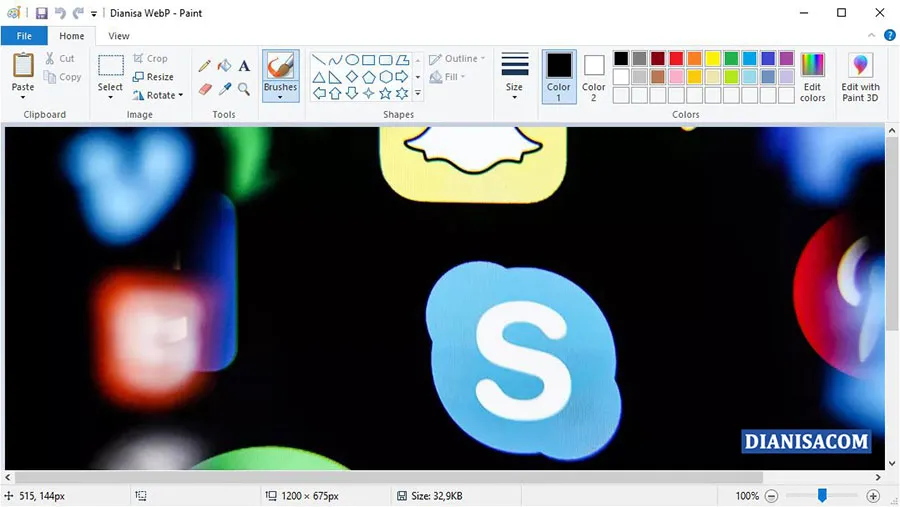
Task: Click the Zoom in plus button
Action: (x=873, y=496)
